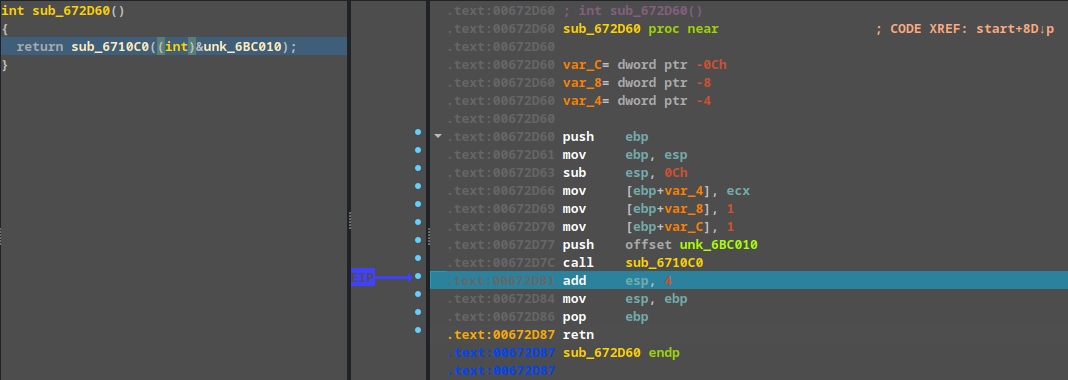Click the retn instruction mnemonic
This screenshot has height=380, width=1068.
coord(578,335)
